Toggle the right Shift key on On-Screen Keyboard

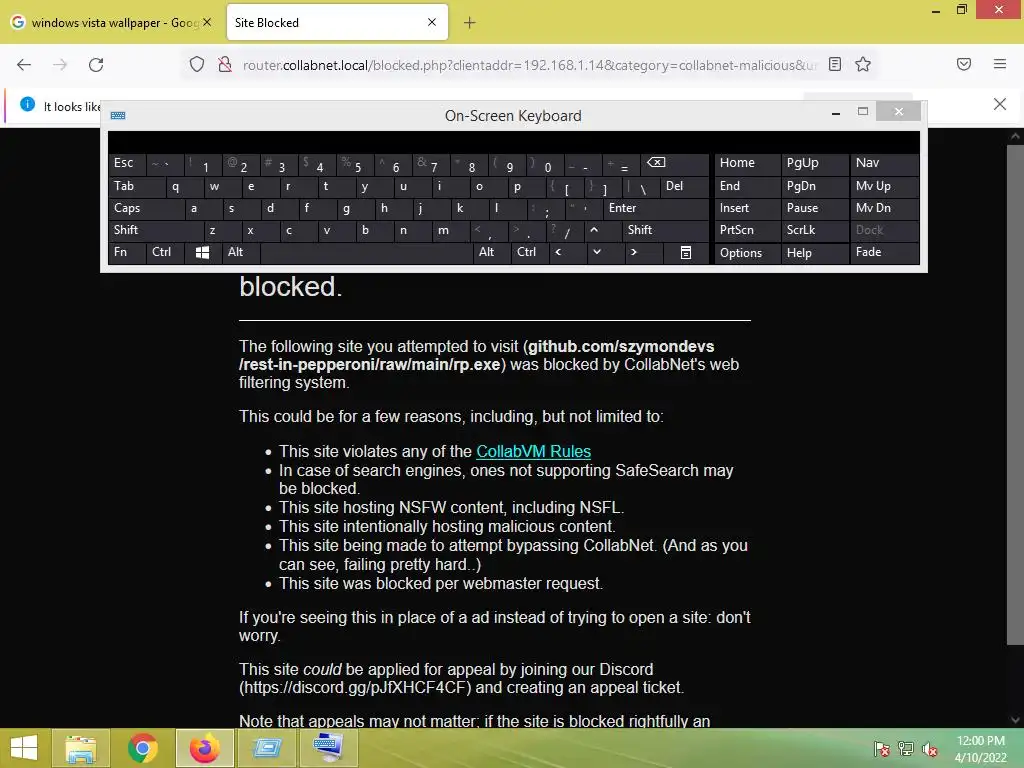[665, 230]
